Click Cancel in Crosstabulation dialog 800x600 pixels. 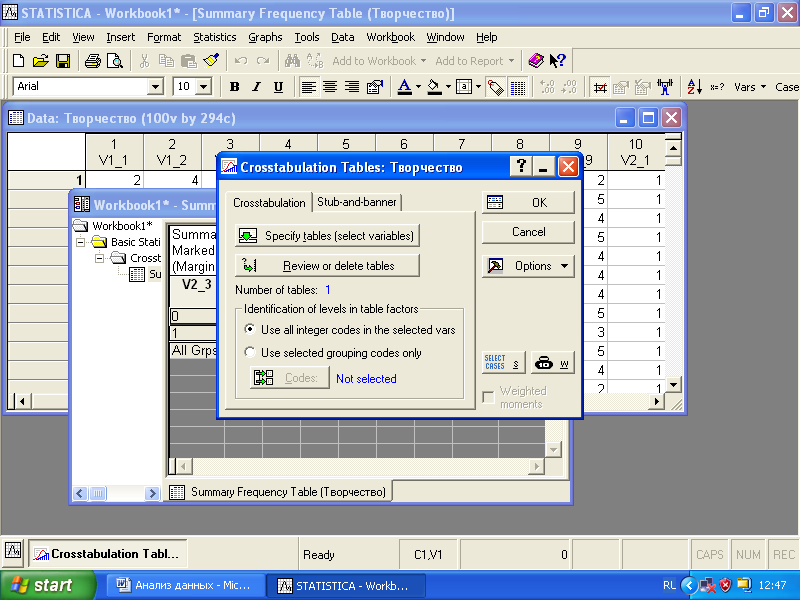(x=528, y=232)
